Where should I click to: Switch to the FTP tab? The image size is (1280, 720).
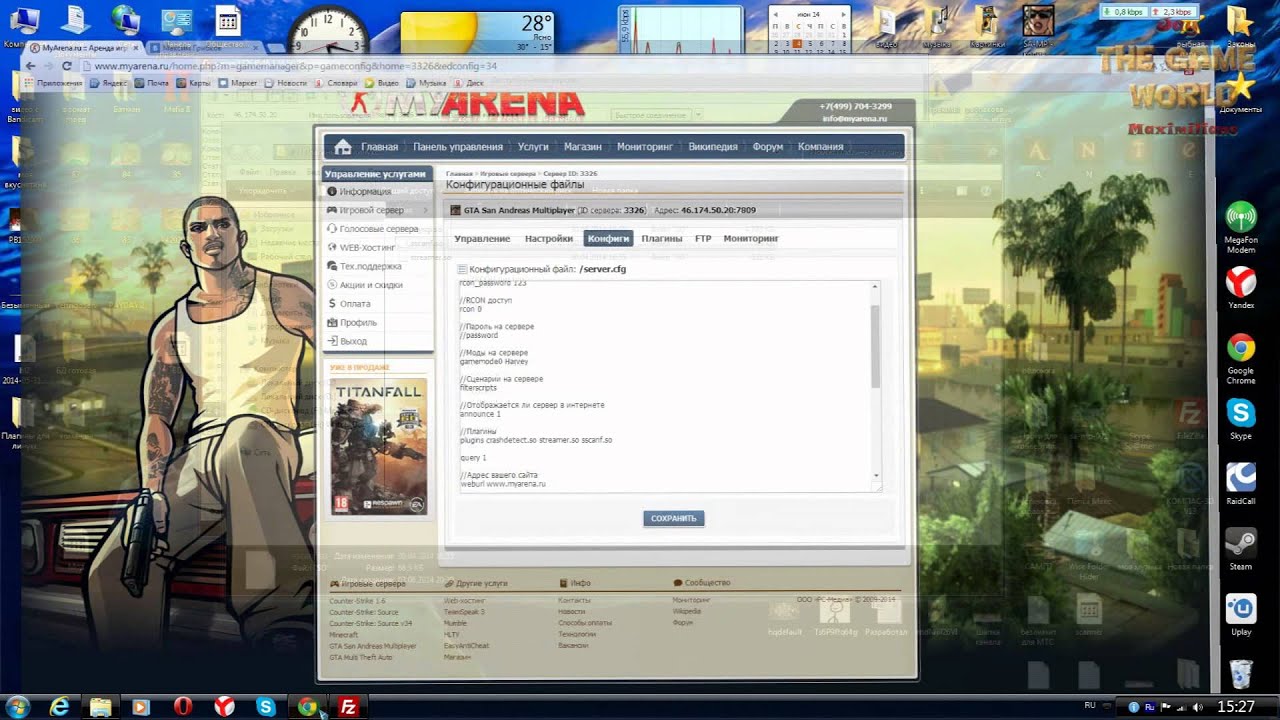pos(703,239)
